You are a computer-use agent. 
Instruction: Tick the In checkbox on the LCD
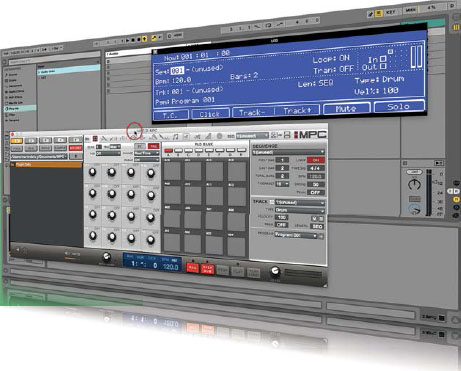[x=383, y=59]
